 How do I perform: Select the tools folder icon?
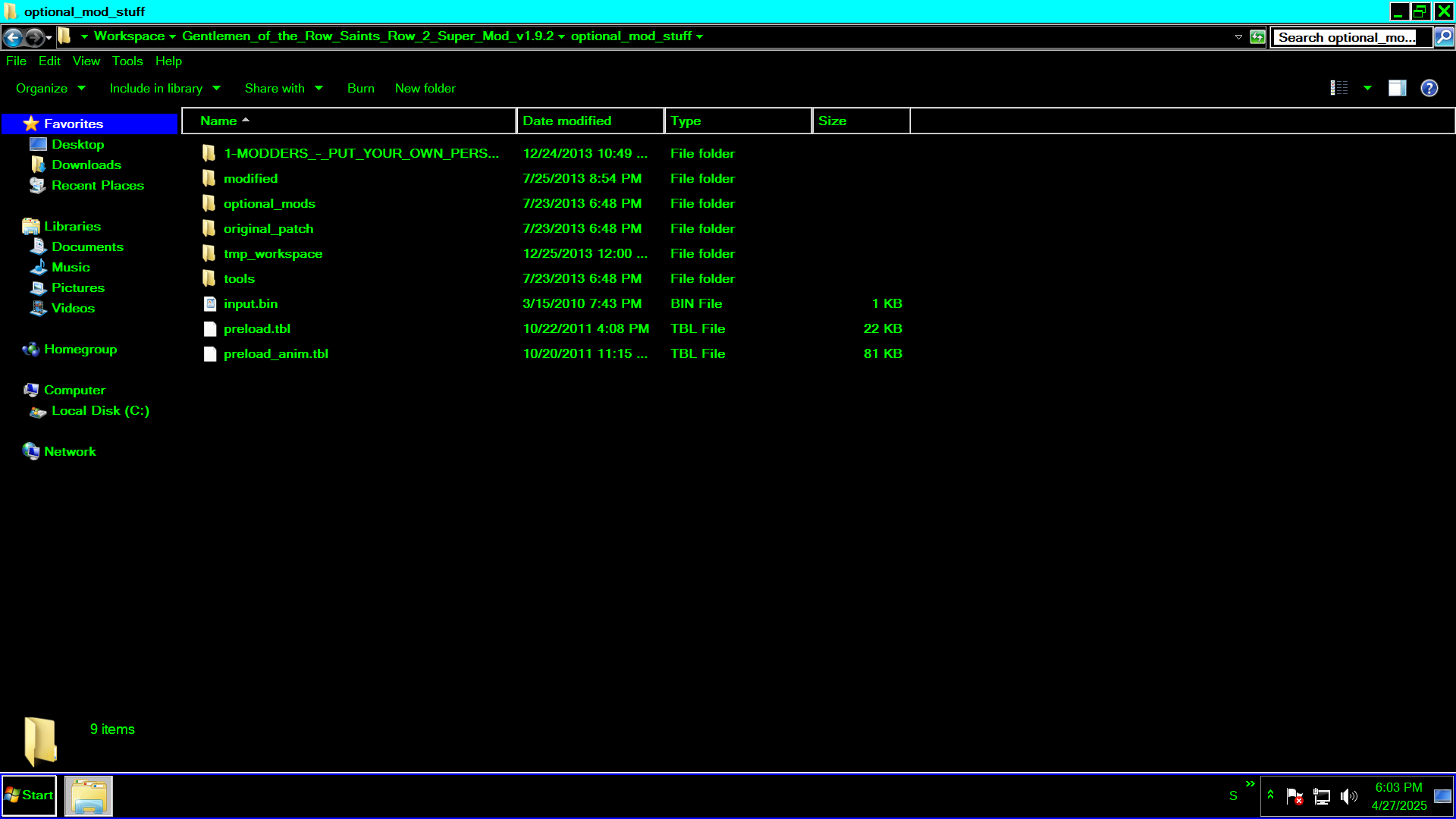pyautogui.click(x=209, y=279)
